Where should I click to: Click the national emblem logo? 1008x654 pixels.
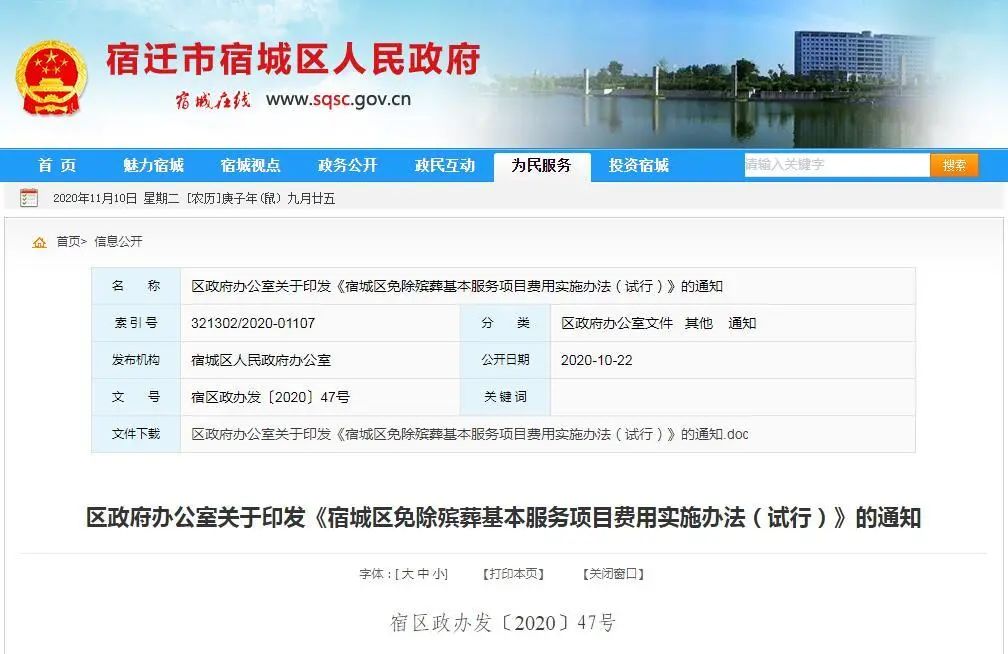(x=51, y=78)
